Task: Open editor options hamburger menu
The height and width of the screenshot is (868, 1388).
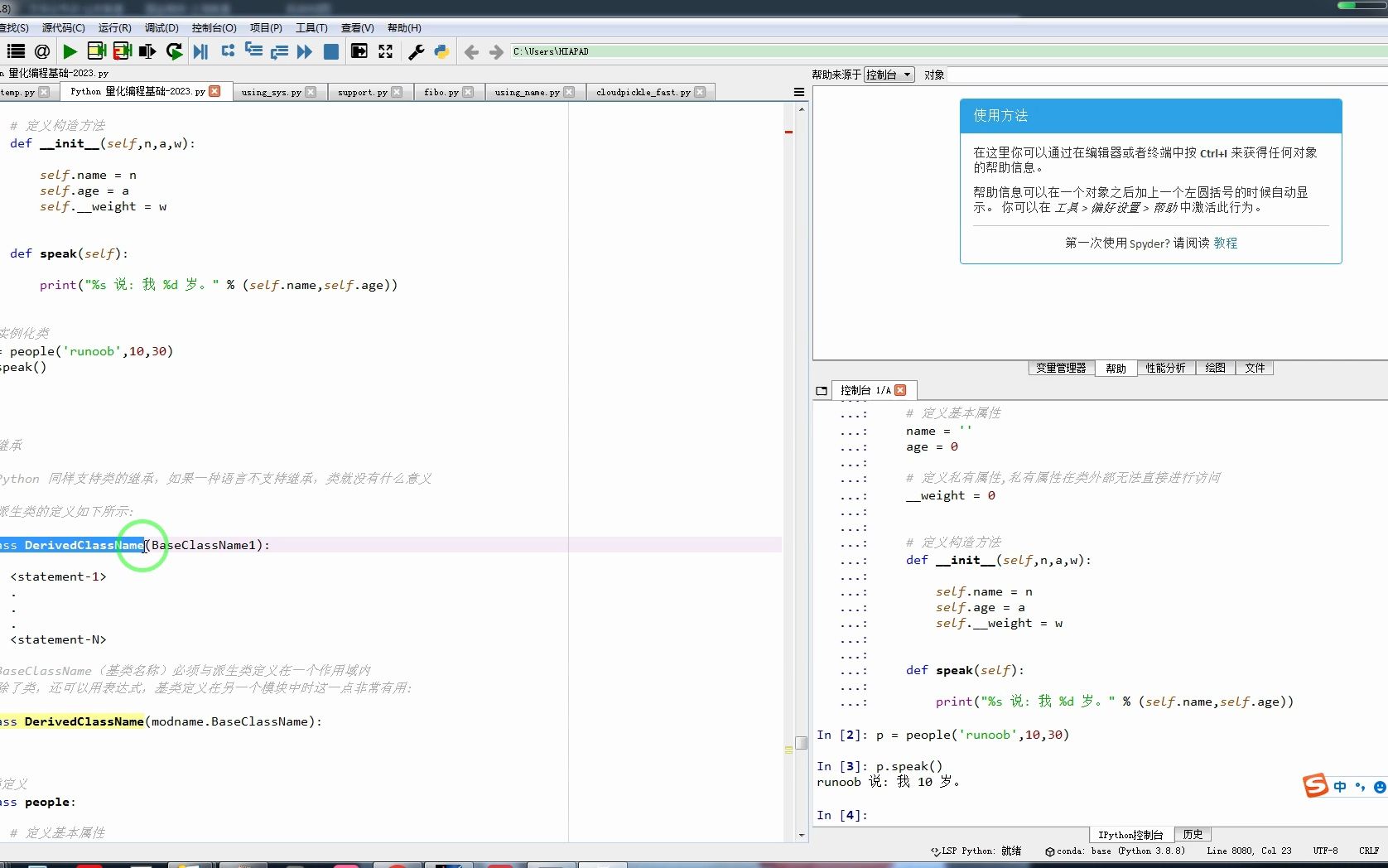Action: [799, 92]
